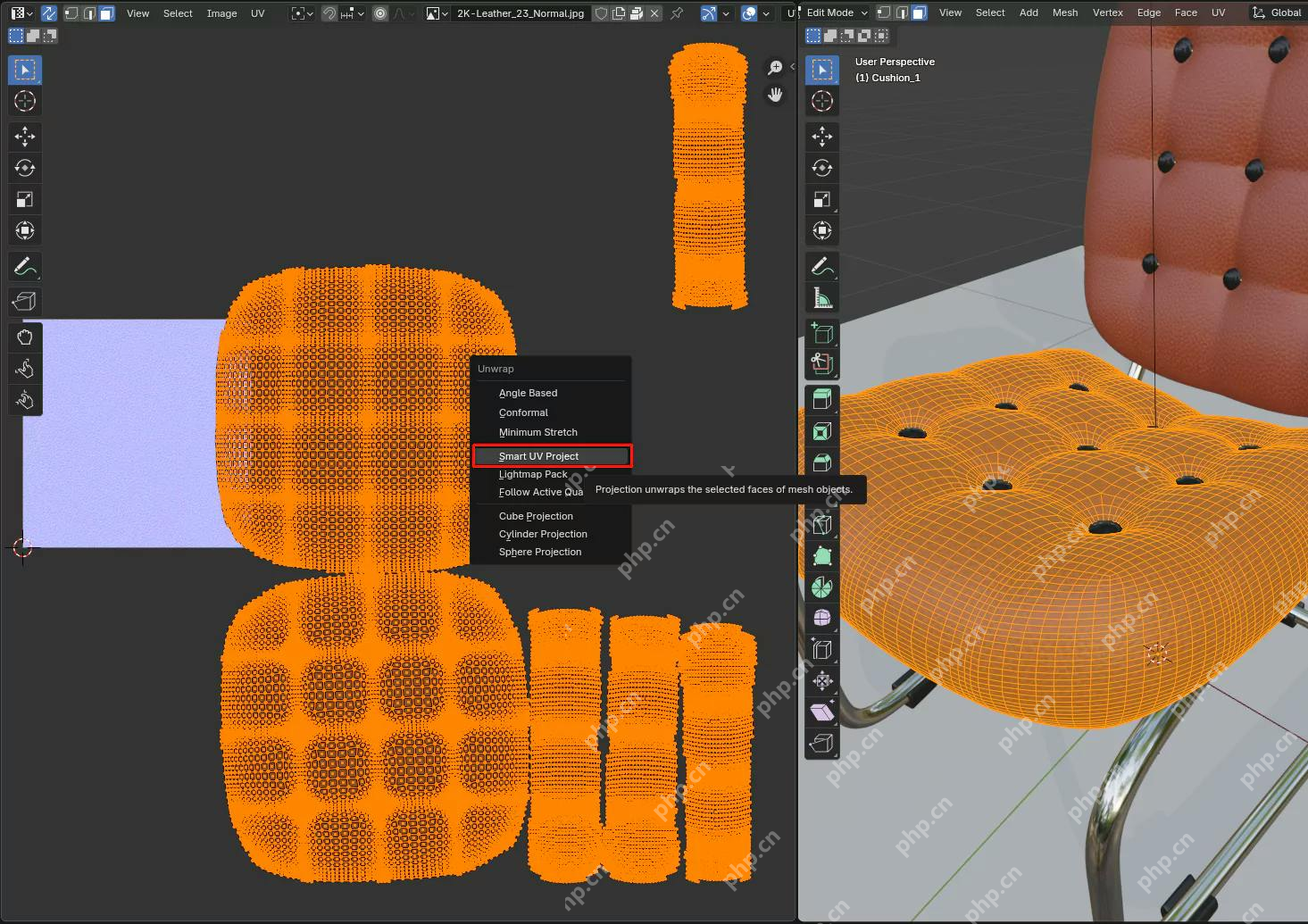The width and height of the screenshot is (1308, 924).
Task: Select the Cursor tool in UV editor
Action: (25, 101)
